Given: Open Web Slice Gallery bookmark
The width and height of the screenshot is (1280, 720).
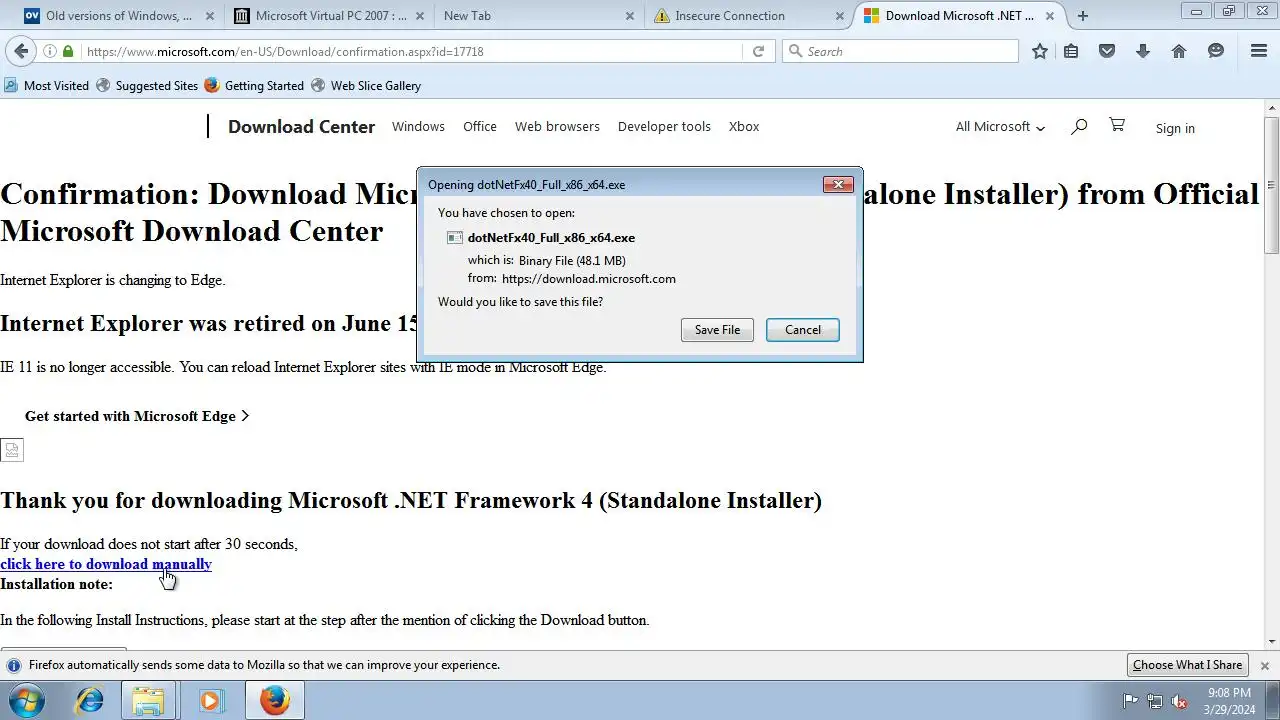Looking at the screenshot, I should pyautogui.click(x=366, y=86).
